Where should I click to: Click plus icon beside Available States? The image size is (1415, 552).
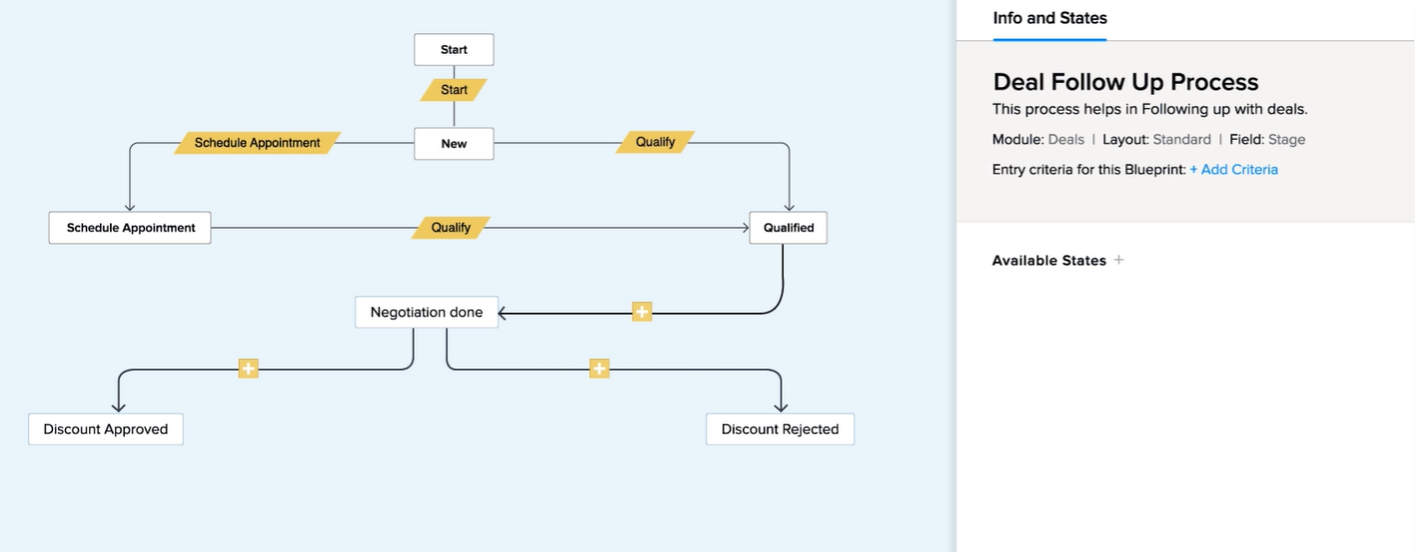pyautogui.click(x=1119, y=260)
